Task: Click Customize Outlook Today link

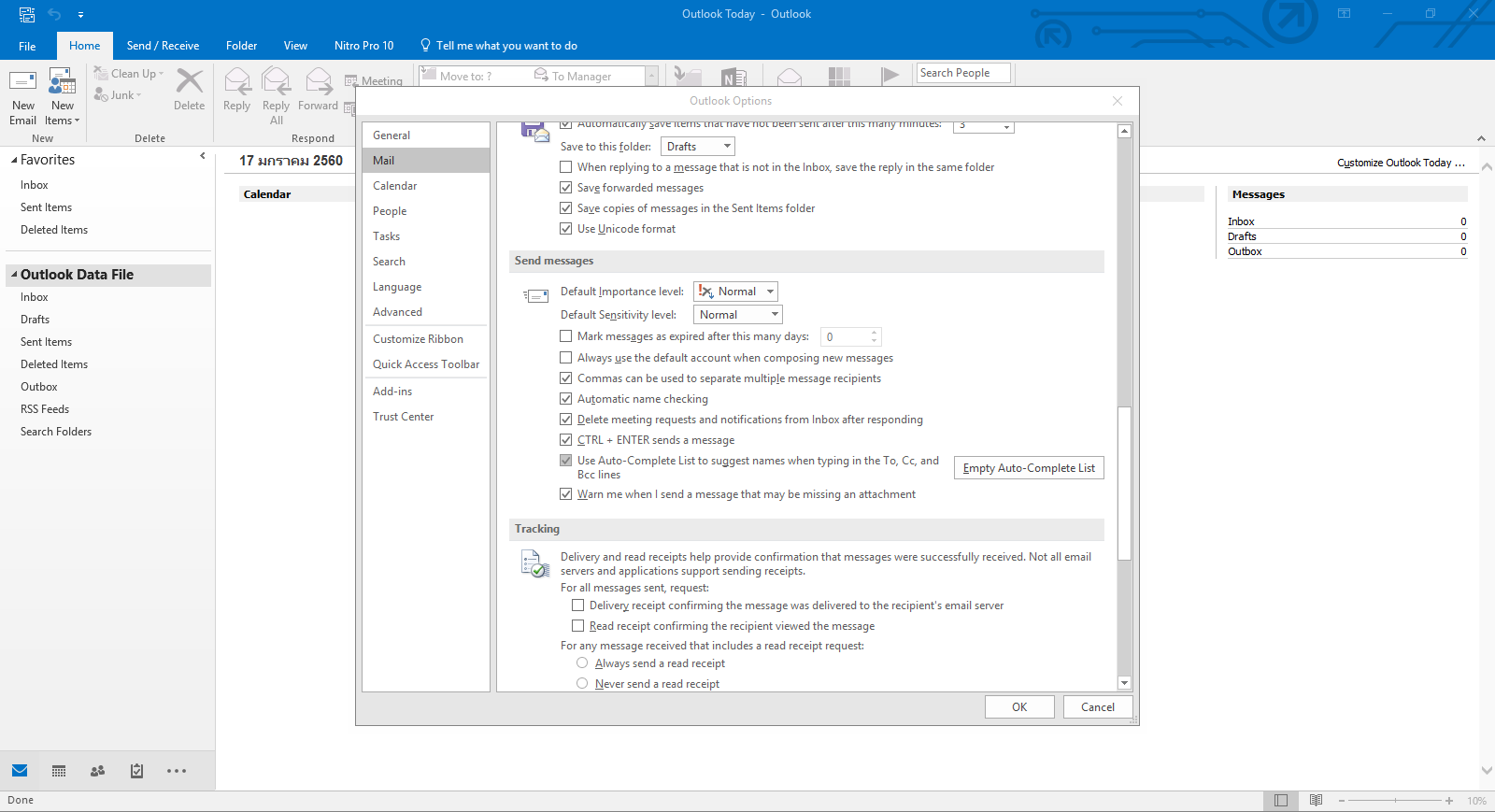Action: point(1401,163)
